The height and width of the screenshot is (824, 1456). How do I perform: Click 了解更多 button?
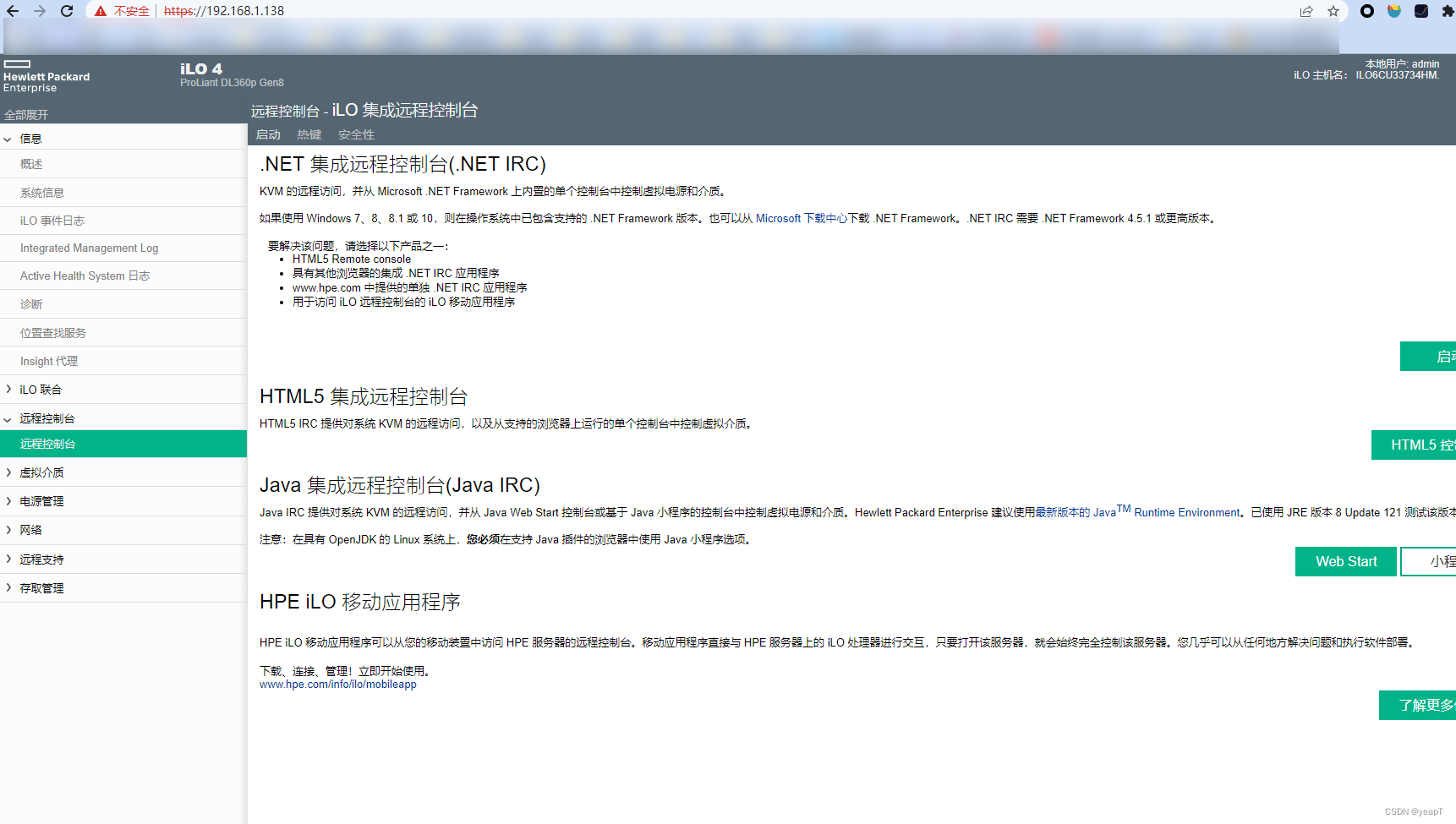[x=1418, y=705]
